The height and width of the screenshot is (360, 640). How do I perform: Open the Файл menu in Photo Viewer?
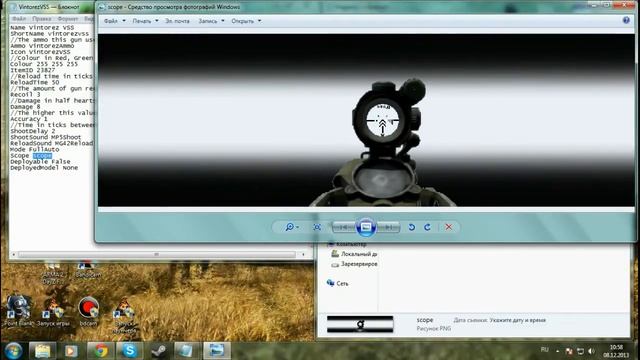(x=114, y=21)
